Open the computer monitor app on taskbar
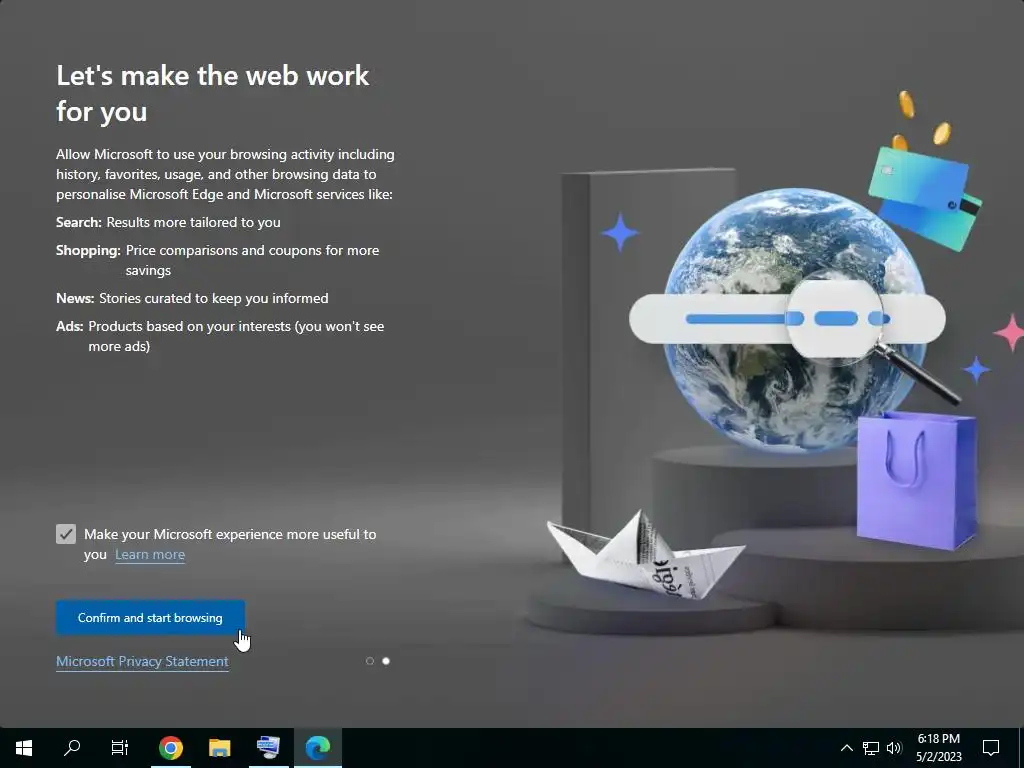This screenshot has width=1024, height=768. click(268, 748)
